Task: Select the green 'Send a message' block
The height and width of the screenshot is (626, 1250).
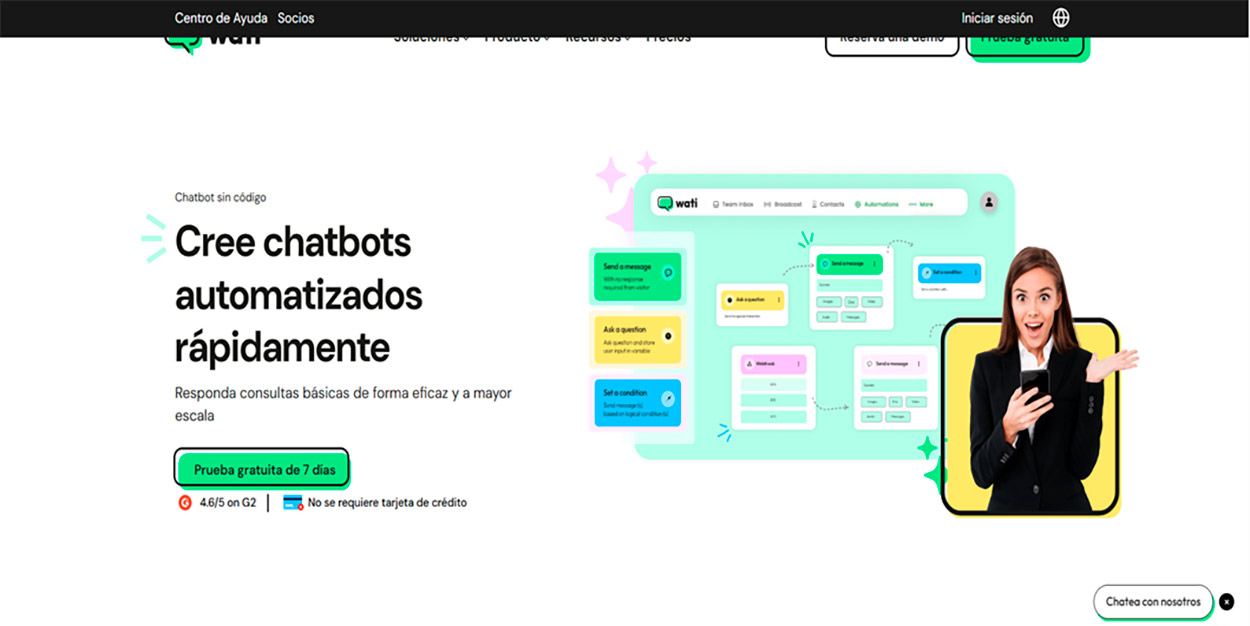Action: click(637, 277)
